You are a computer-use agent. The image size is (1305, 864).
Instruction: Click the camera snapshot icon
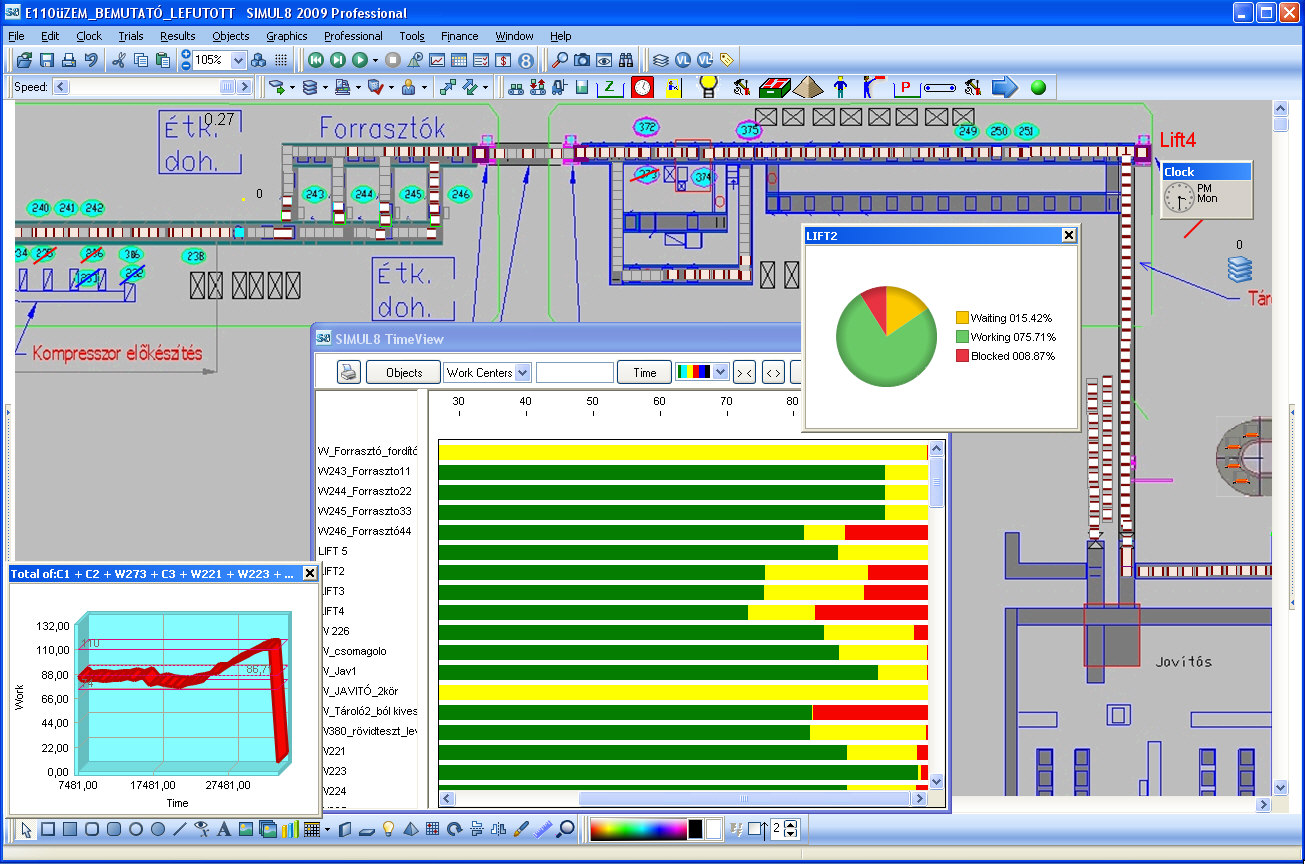(582, 60)
